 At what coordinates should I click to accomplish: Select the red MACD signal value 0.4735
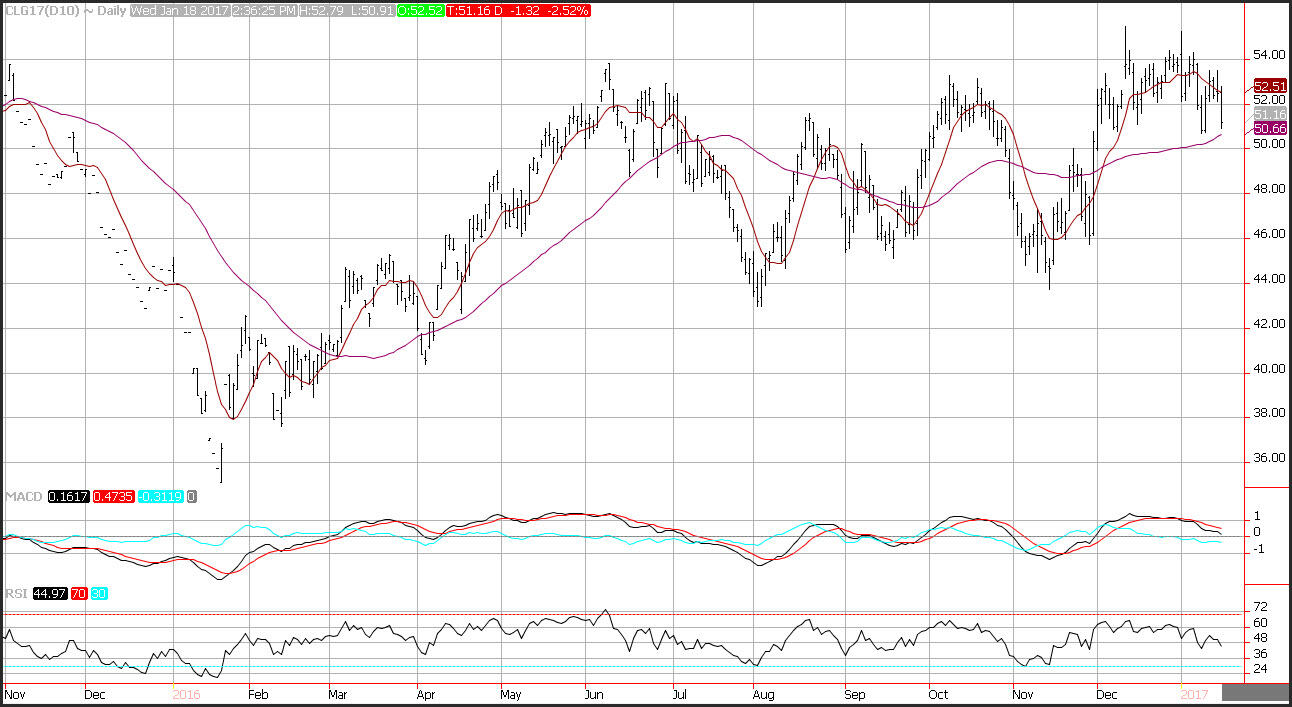113,497
